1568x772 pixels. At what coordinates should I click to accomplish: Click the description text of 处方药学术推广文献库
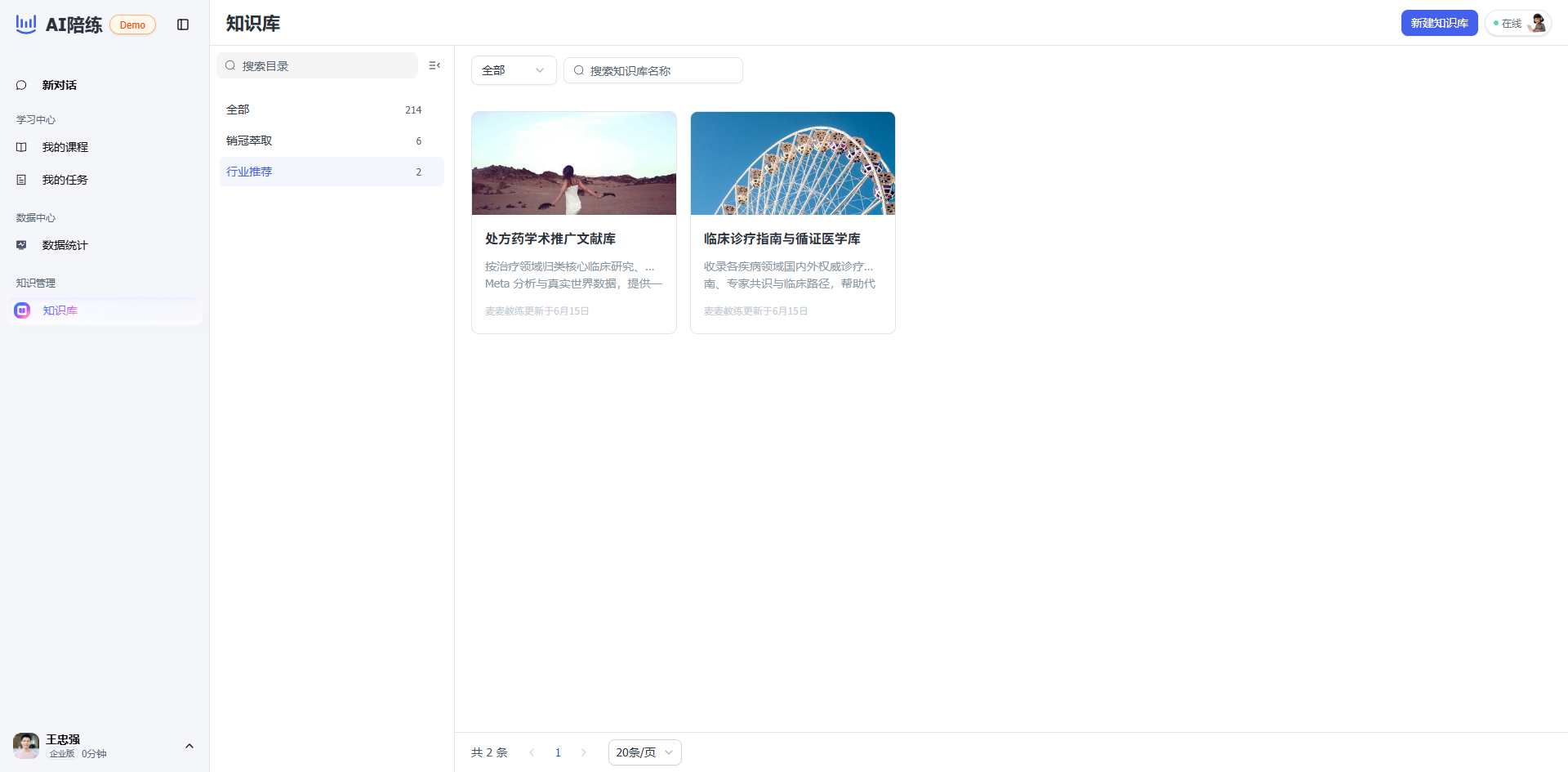[573, 275]
